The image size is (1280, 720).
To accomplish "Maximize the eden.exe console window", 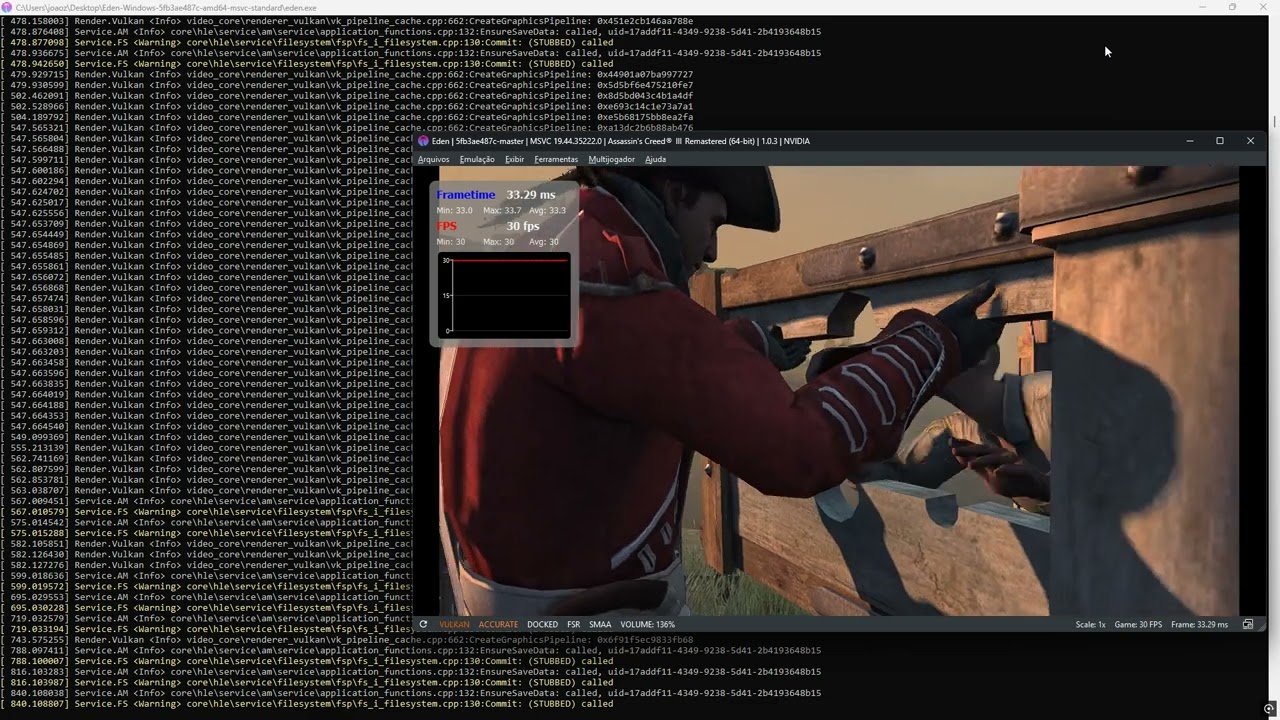I will point(1232,7).
